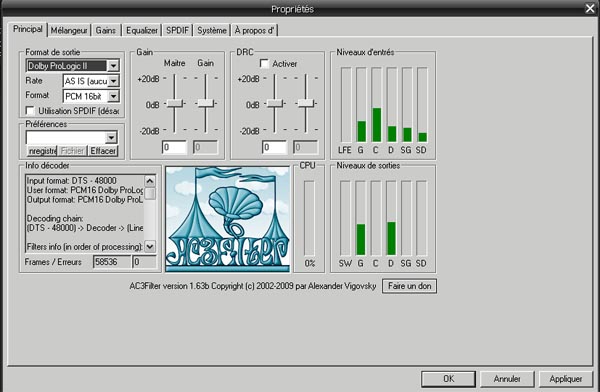The image size is (600, 392).
Task: Expand the Dolby ProLogic II output format dropdown
Action: click(113, 66)
